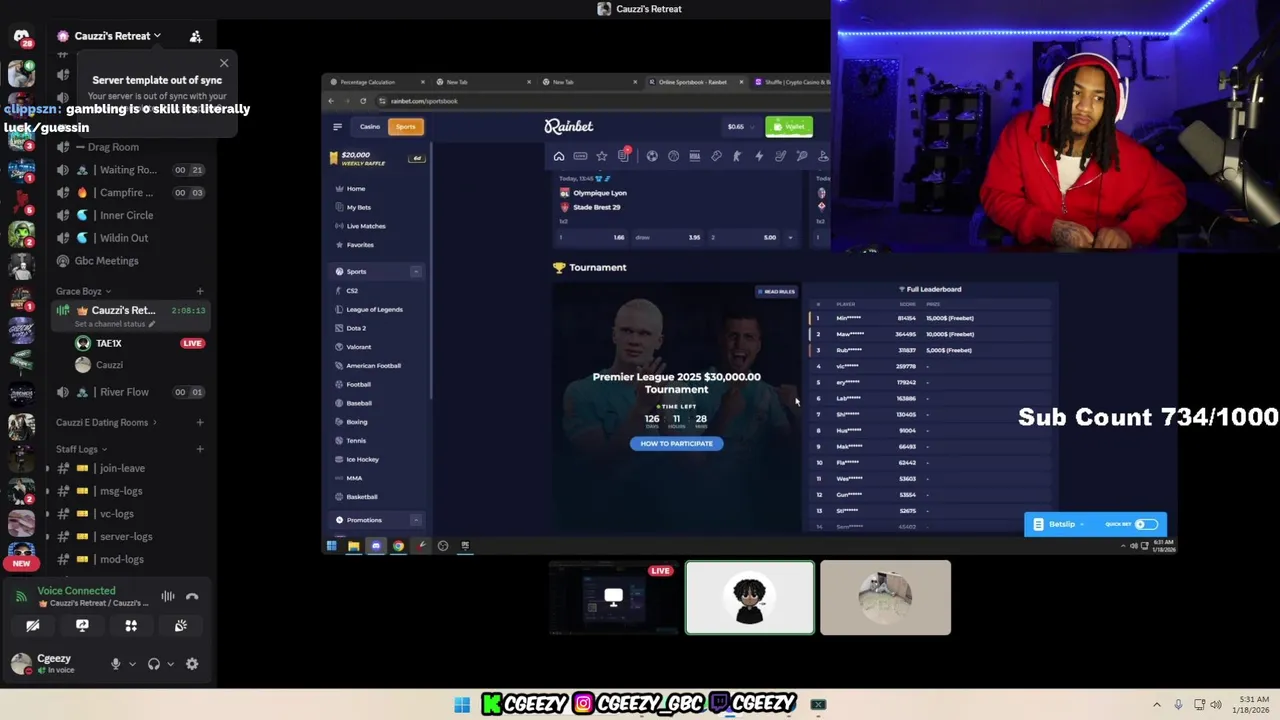The width and height of the screenshot is (1280, 720).
Task: Switch to the Online Sportsbook - Rainbet tab
Action: click(x=695, y=82)
